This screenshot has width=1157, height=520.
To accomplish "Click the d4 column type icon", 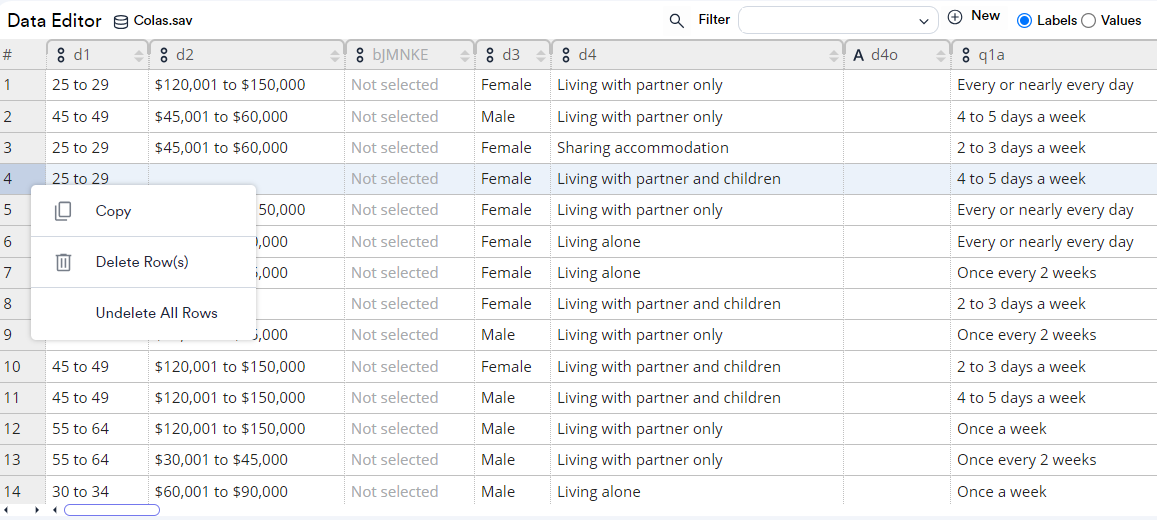I will tap(566, 55).
